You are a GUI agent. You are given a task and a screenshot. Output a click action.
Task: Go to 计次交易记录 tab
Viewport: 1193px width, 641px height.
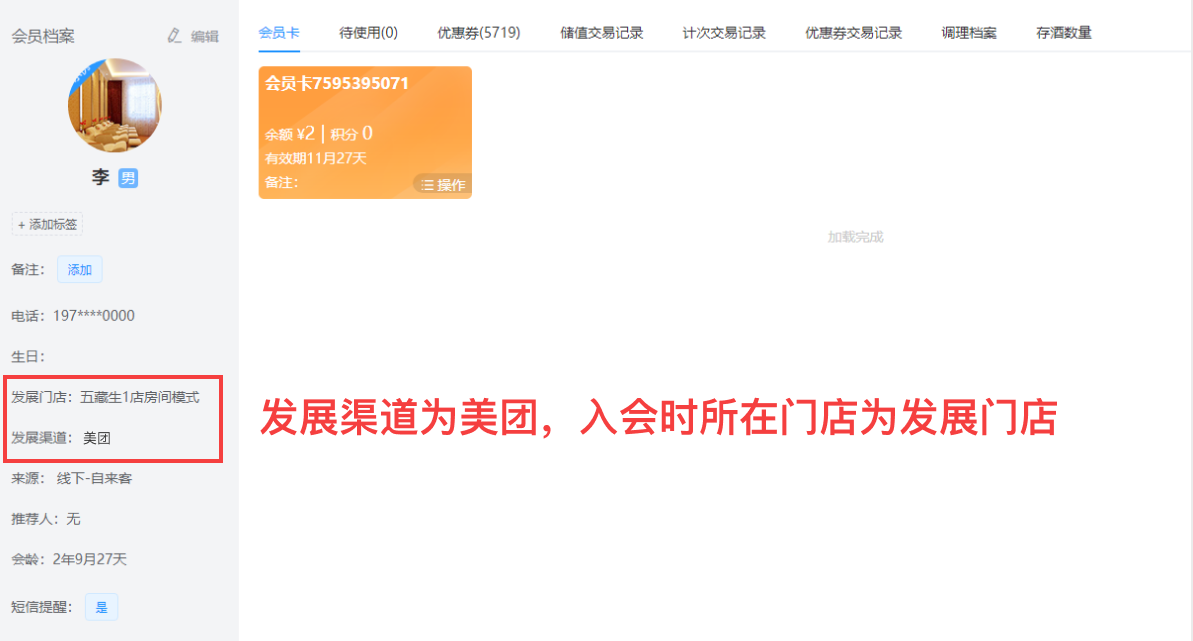coord(724,33)
